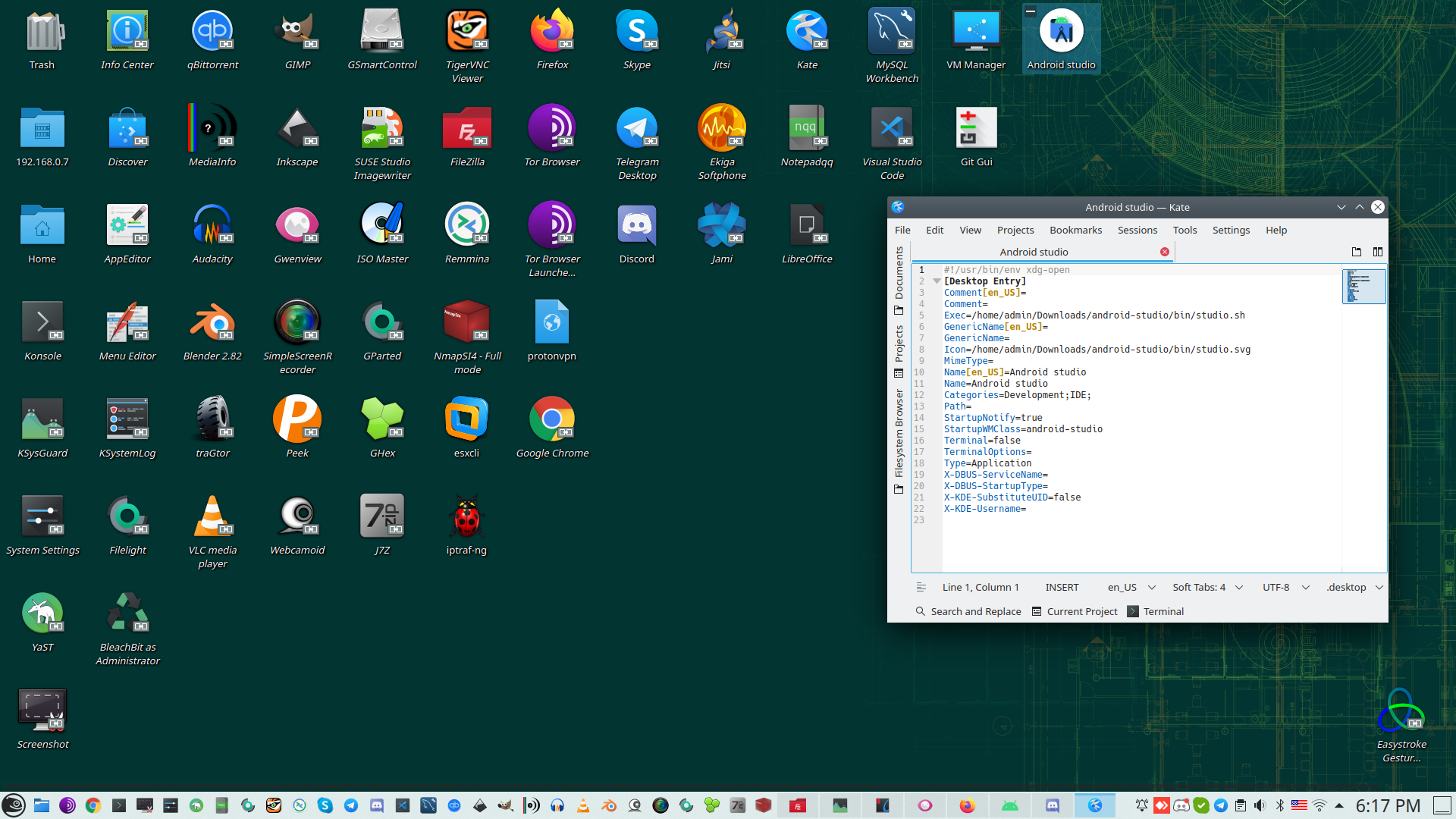Image resolution: width=1456 pixels, height=819 pixels.
Task: Open the Sessions menu
Action: (x=1137, y=230)
